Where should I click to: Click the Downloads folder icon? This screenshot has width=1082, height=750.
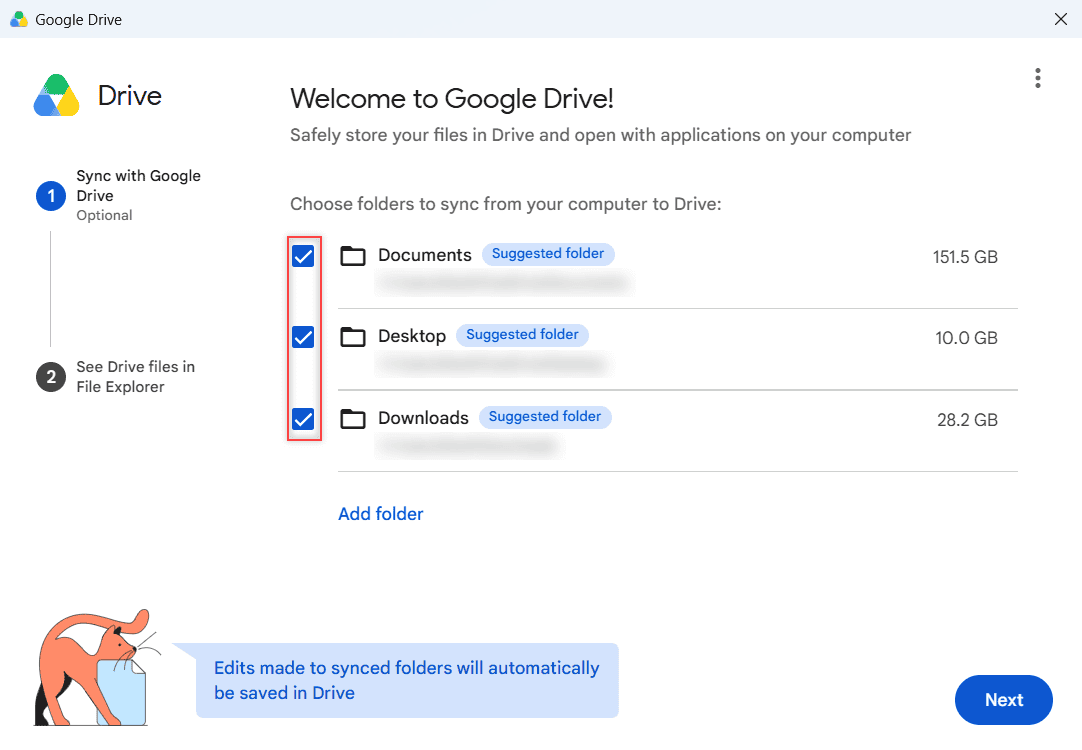tap(353, 419)
